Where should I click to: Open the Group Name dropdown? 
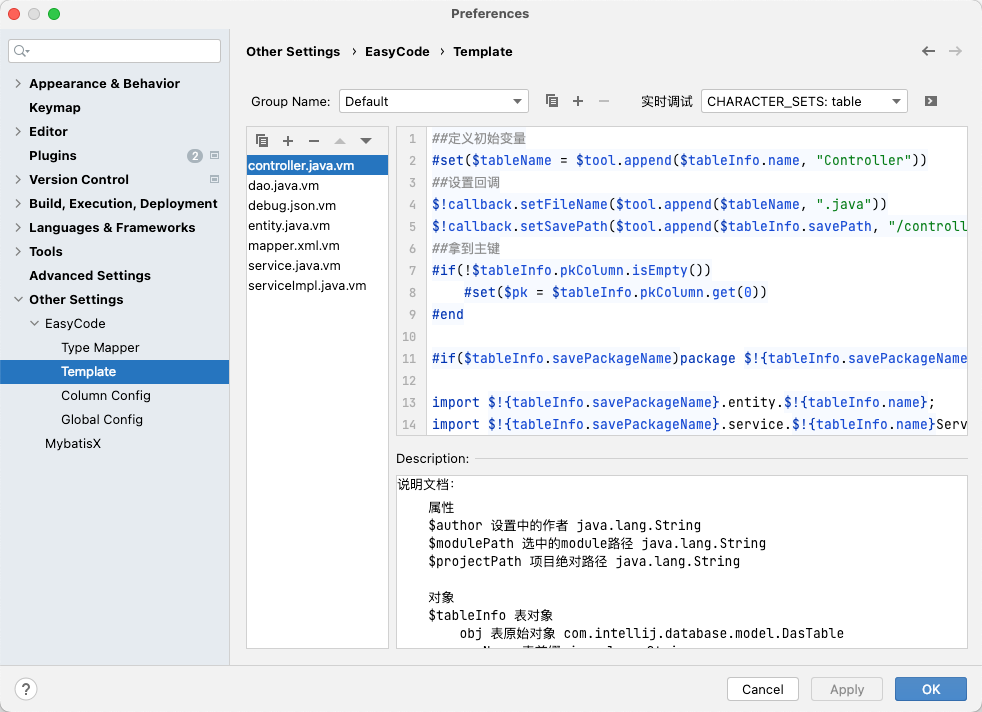click(434, 101)
